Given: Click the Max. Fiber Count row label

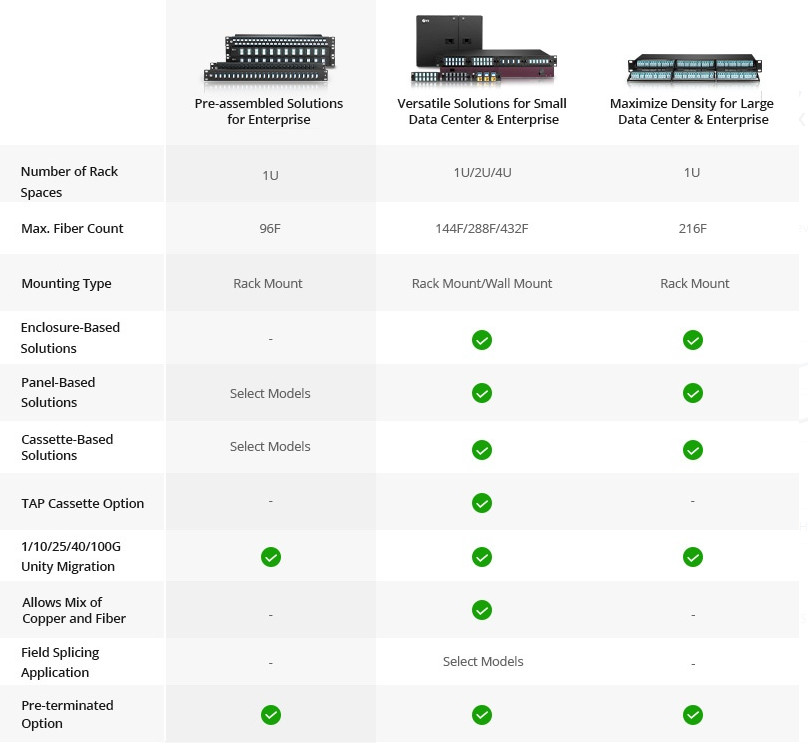Looking at the screenshot, I should 72,228.
